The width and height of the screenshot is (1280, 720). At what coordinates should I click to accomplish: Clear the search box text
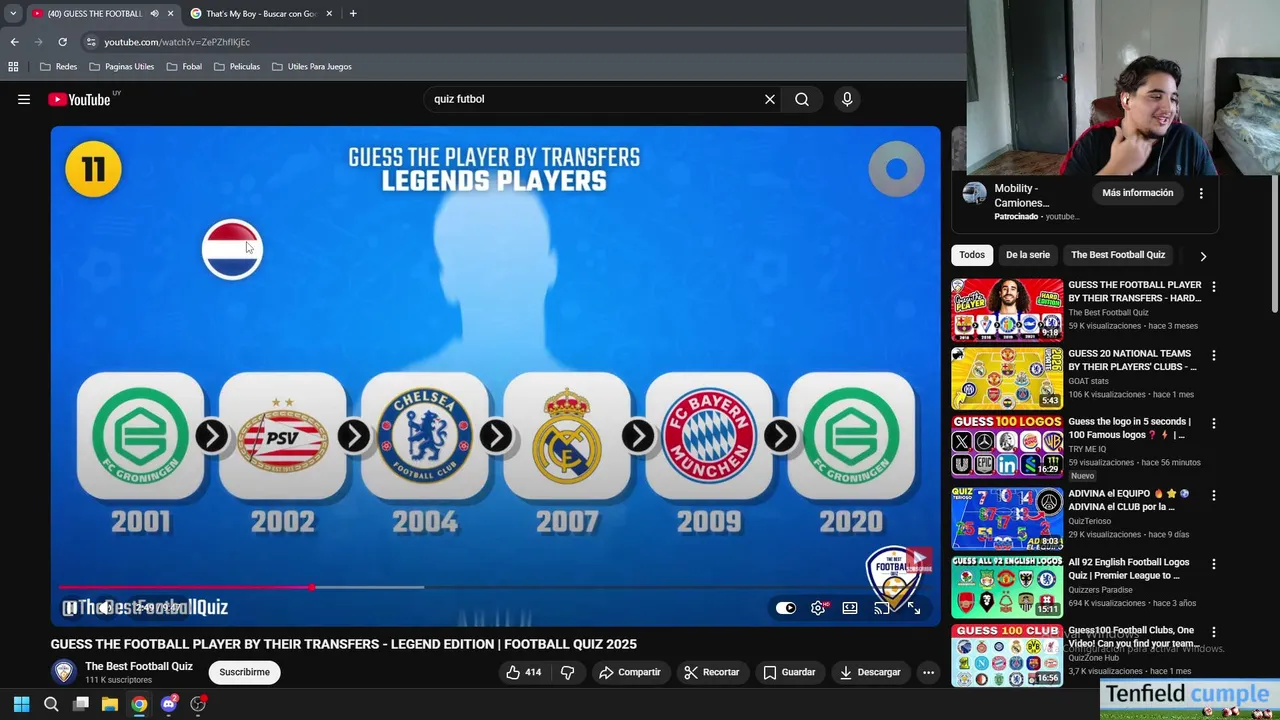coord(770,99)
